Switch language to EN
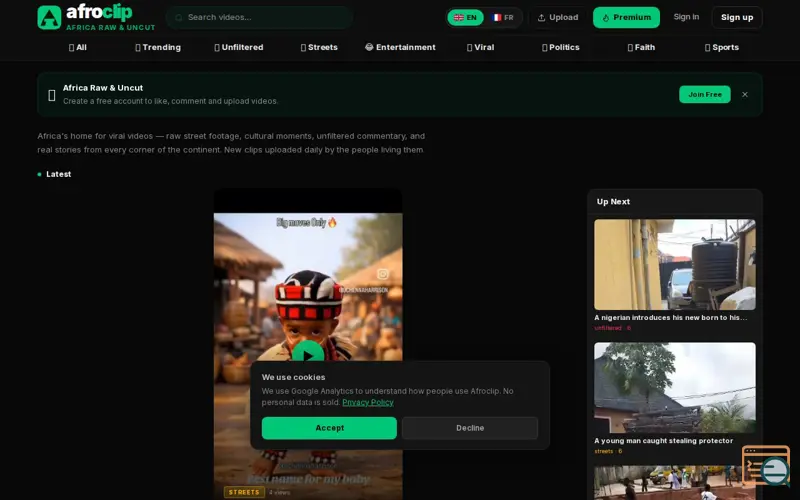Viewport: 800px width, 500px height. click(465, 17)
